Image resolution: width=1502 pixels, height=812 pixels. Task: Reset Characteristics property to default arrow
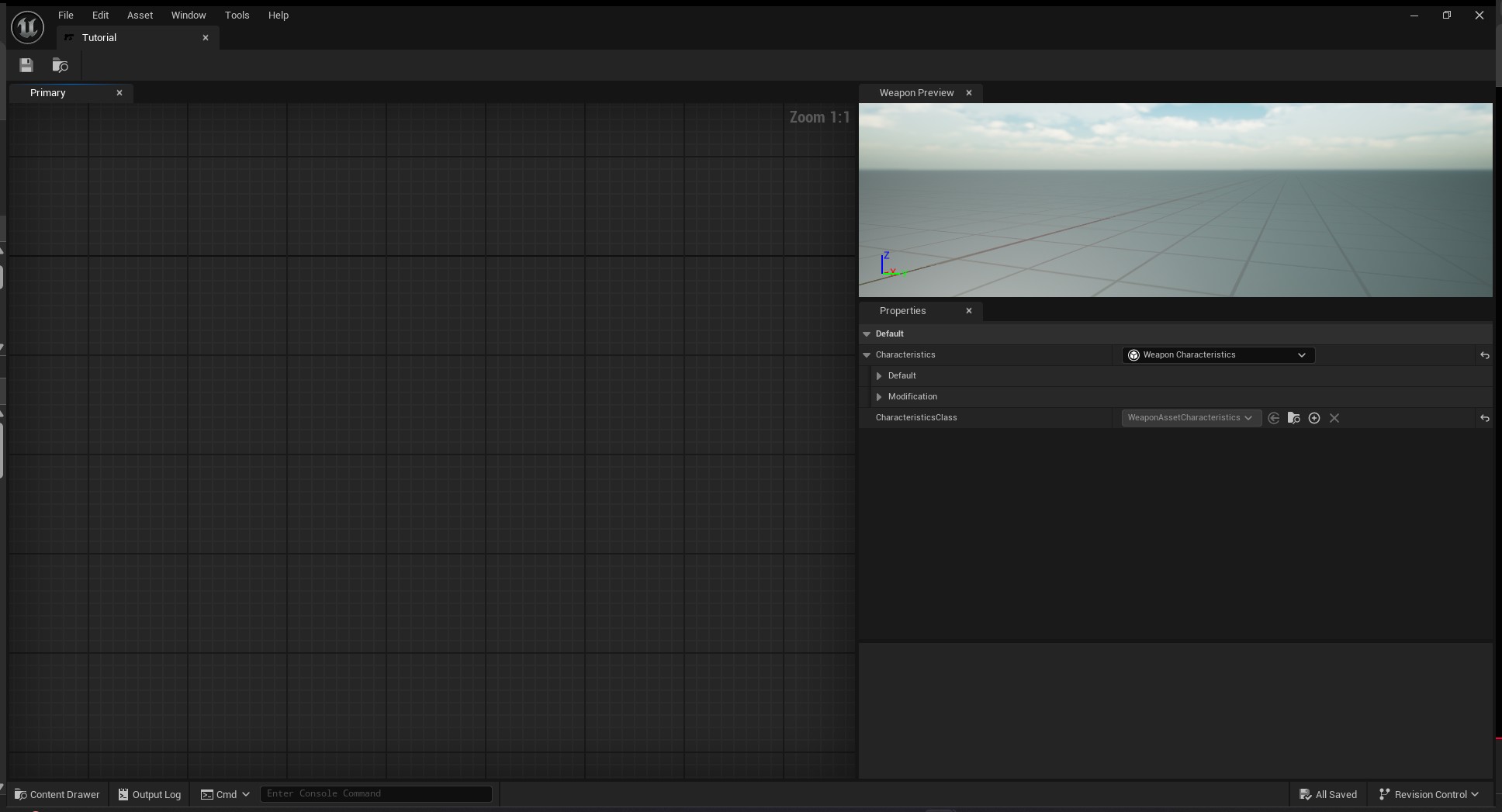coord(1484,355)
